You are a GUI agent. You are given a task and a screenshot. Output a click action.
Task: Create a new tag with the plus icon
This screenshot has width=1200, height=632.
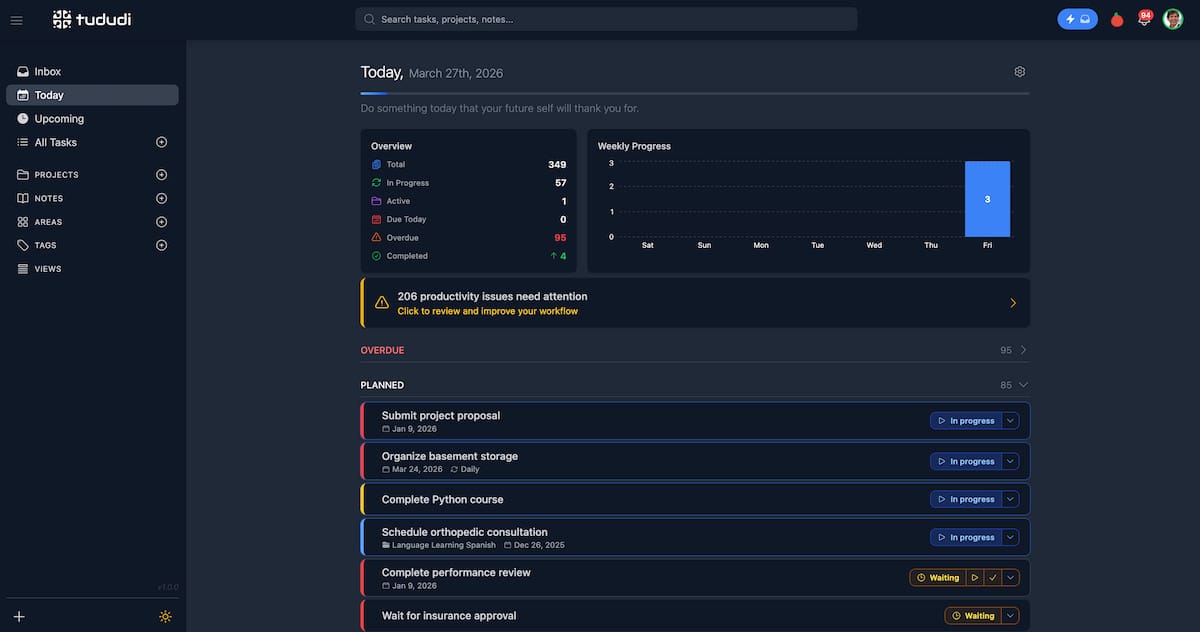click(162, 245)
